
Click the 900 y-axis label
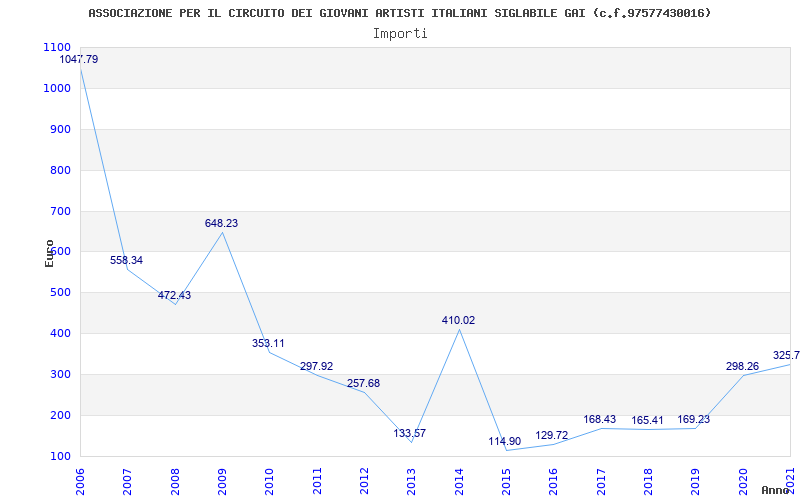(x=60, y=129)
